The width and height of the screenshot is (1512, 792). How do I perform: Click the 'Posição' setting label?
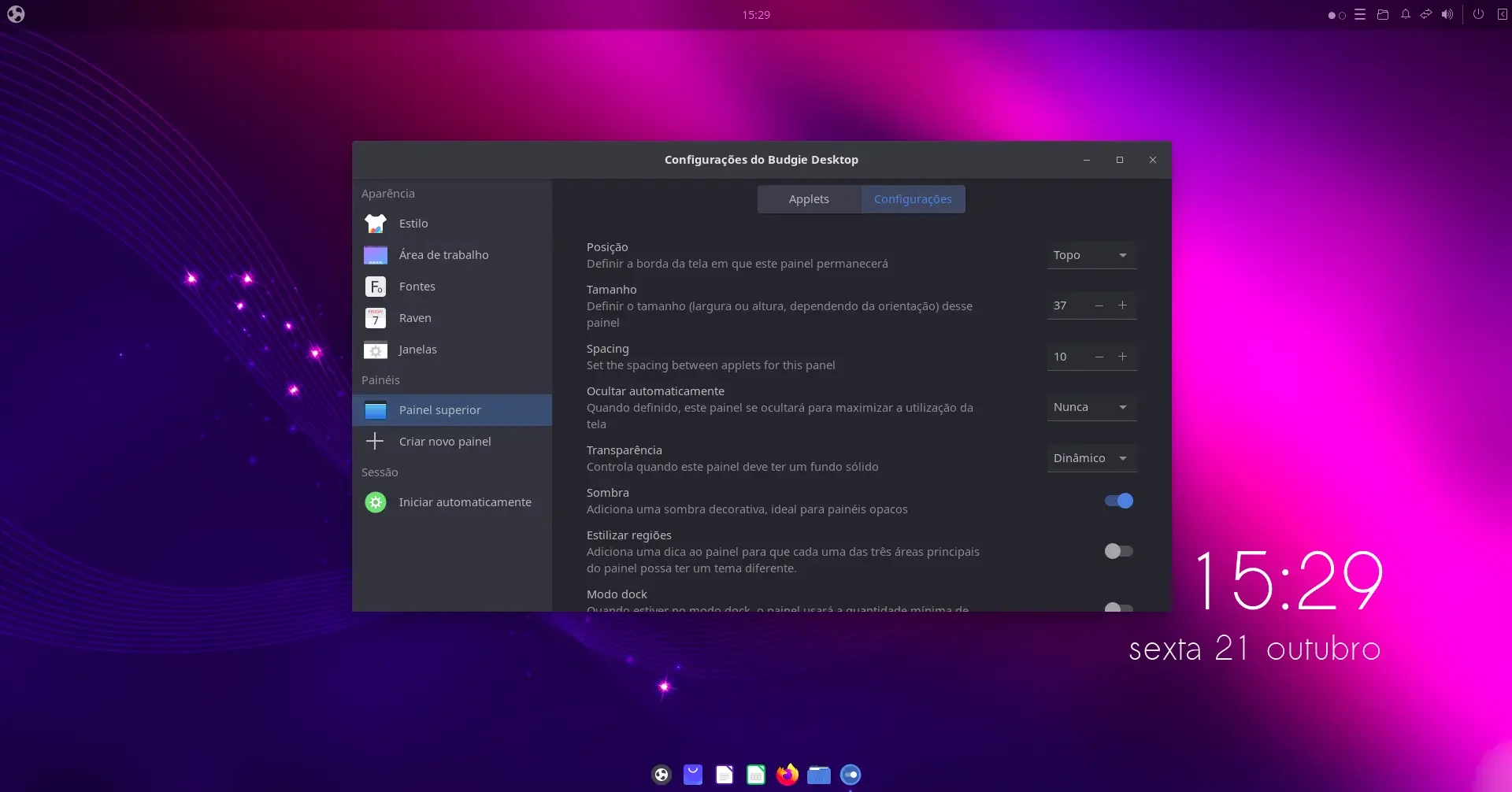[x=607, y=247]
